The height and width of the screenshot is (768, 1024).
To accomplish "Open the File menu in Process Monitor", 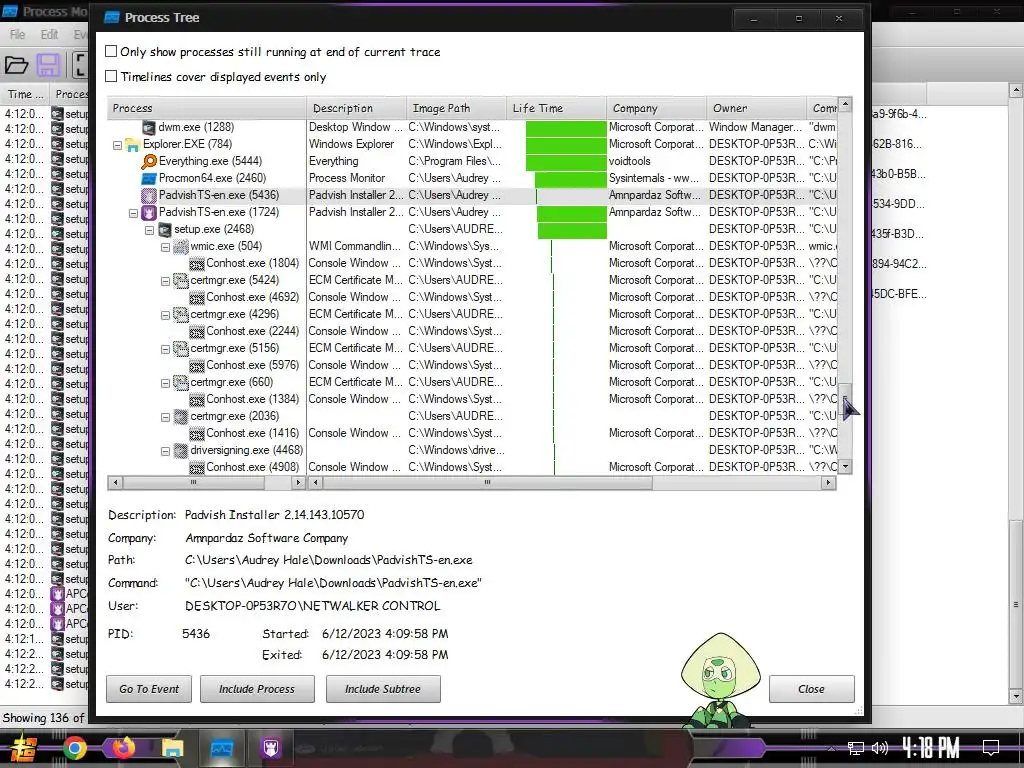I will (18, 34).
